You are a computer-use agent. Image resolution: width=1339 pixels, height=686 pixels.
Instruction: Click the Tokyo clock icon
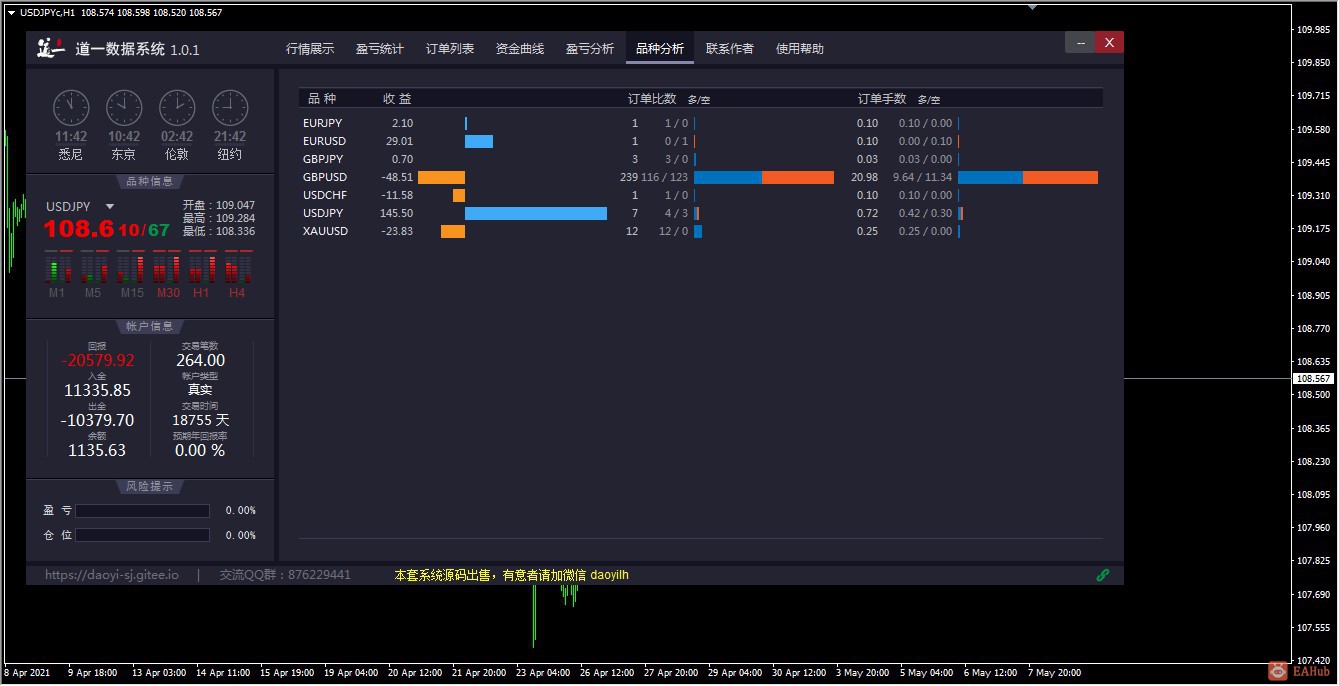[x=124, y=107]
